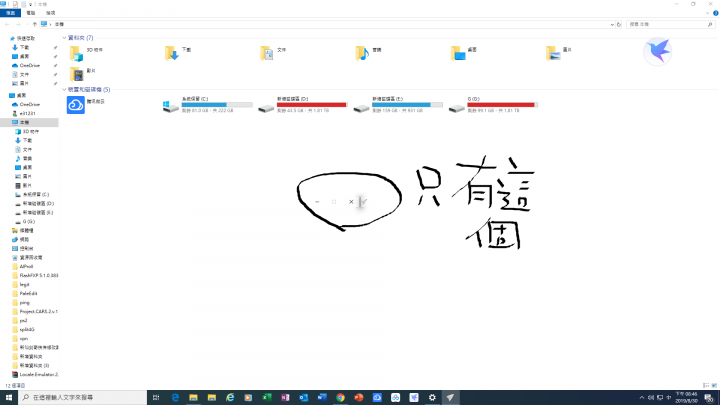Switch to details view at bottom right
Viewport: 720px width, 405px height.
[x=706, y=386]
